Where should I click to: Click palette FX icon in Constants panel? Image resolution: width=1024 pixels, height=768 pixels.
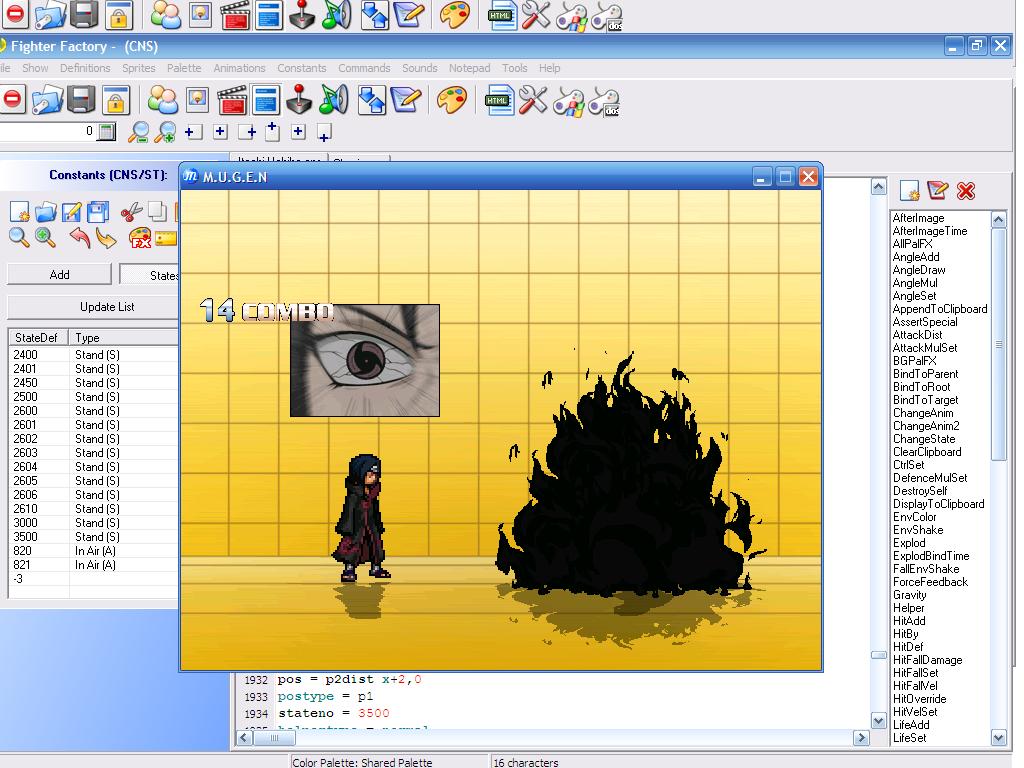pyautogui.click(x=140, y=238)
